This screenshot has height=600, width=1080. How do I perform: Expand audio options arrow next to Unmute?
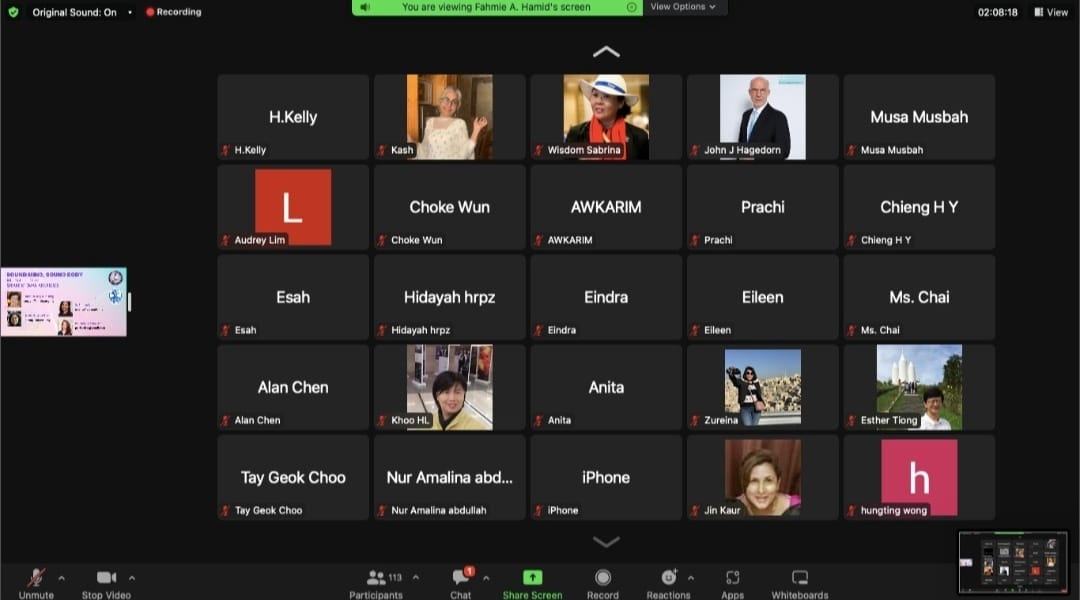61,577
